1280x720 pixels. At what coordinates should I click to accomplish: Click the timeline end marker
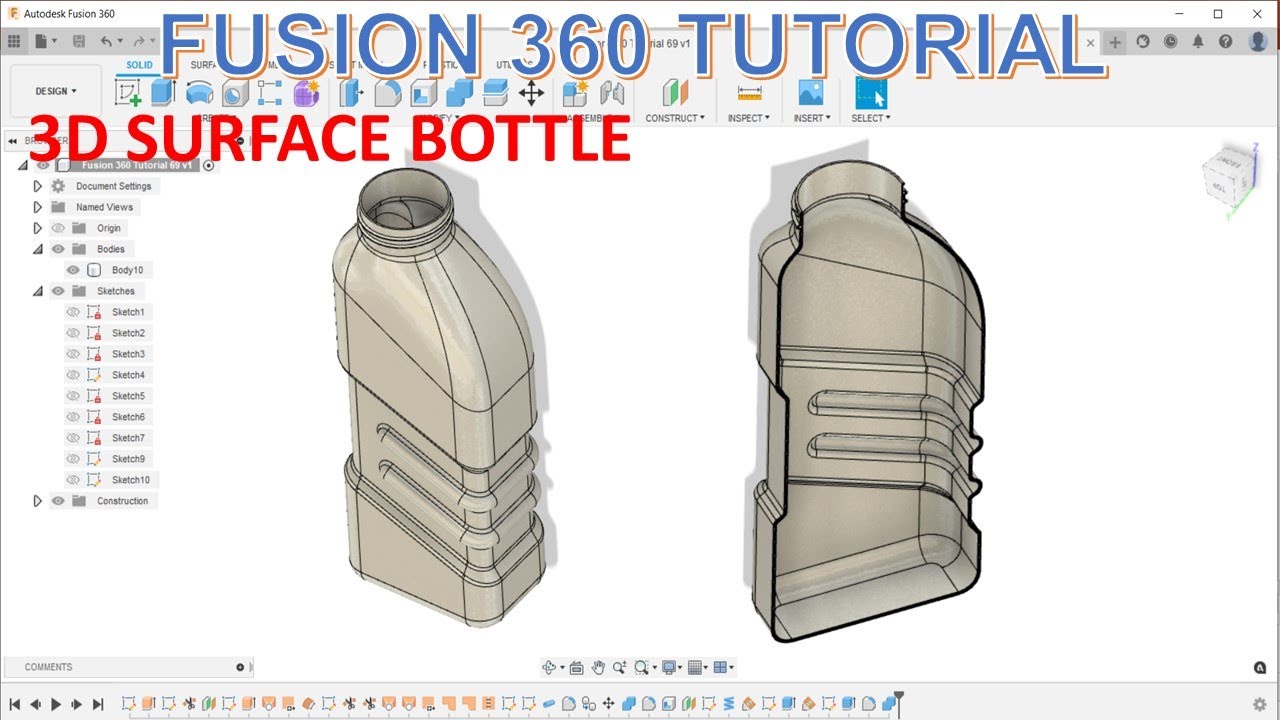899,702
